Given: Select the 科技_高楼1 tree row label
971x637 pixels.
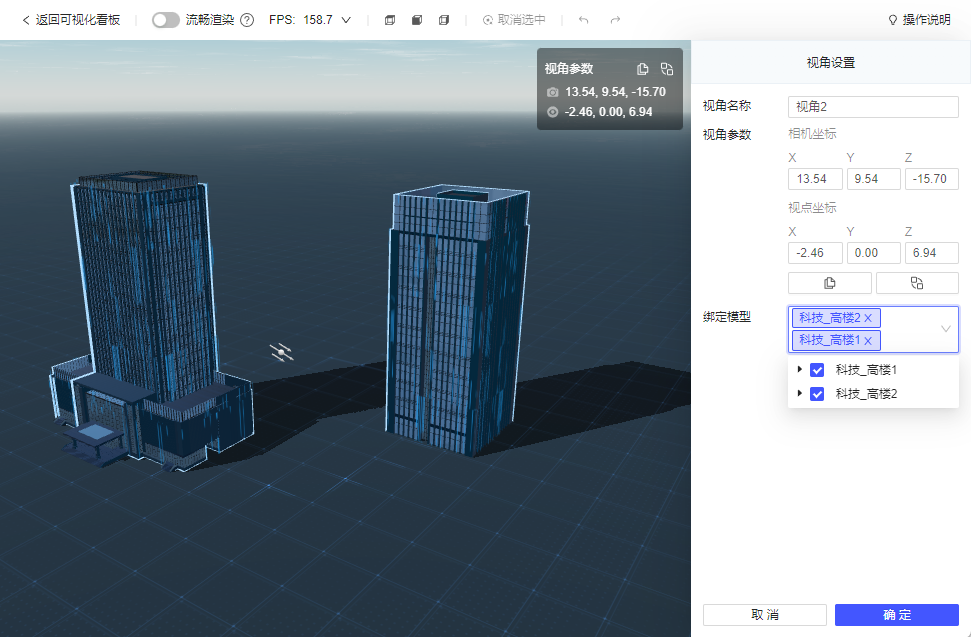Looking at the screenshot, I should (x=866, y=370).
